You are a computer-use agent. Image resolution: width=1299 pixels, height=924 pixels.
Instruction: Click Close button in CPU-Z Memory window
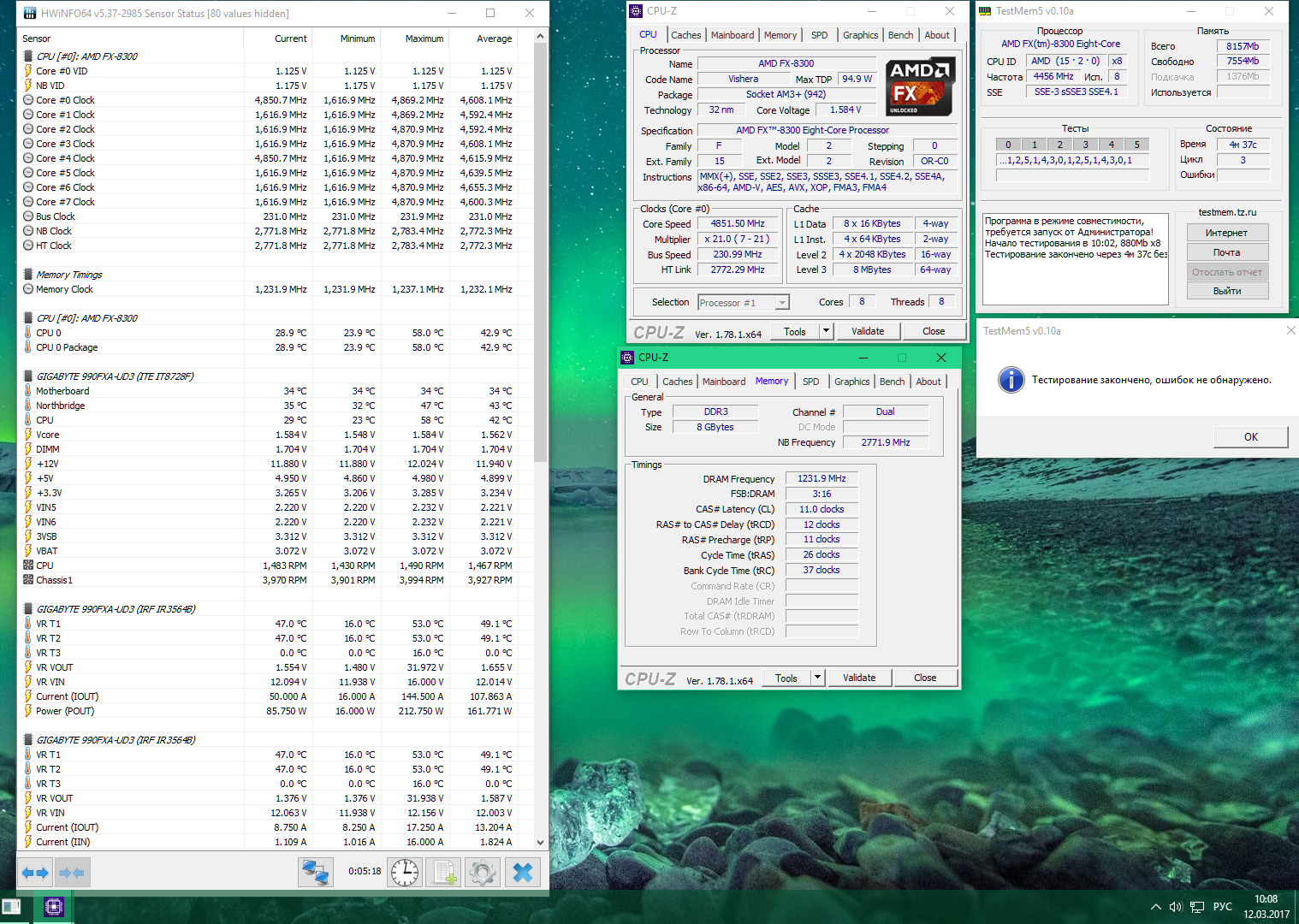coord(925,678)
